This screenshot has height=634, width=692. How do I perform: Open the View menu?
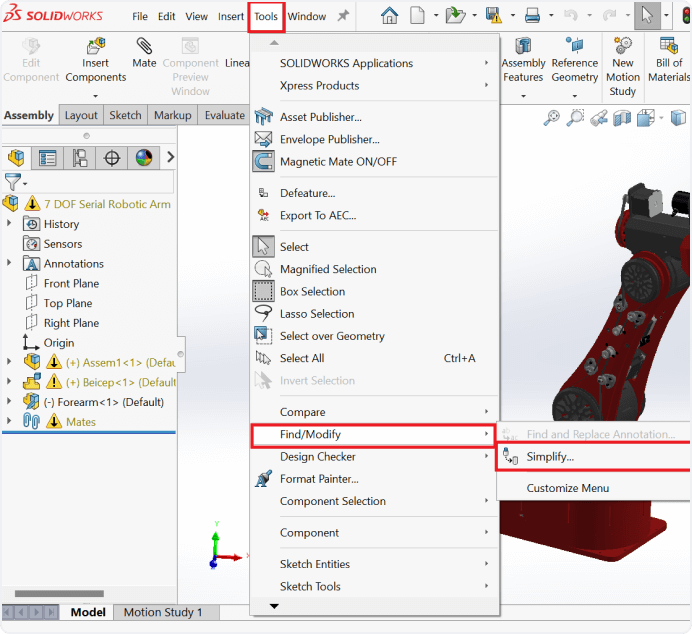196,16
